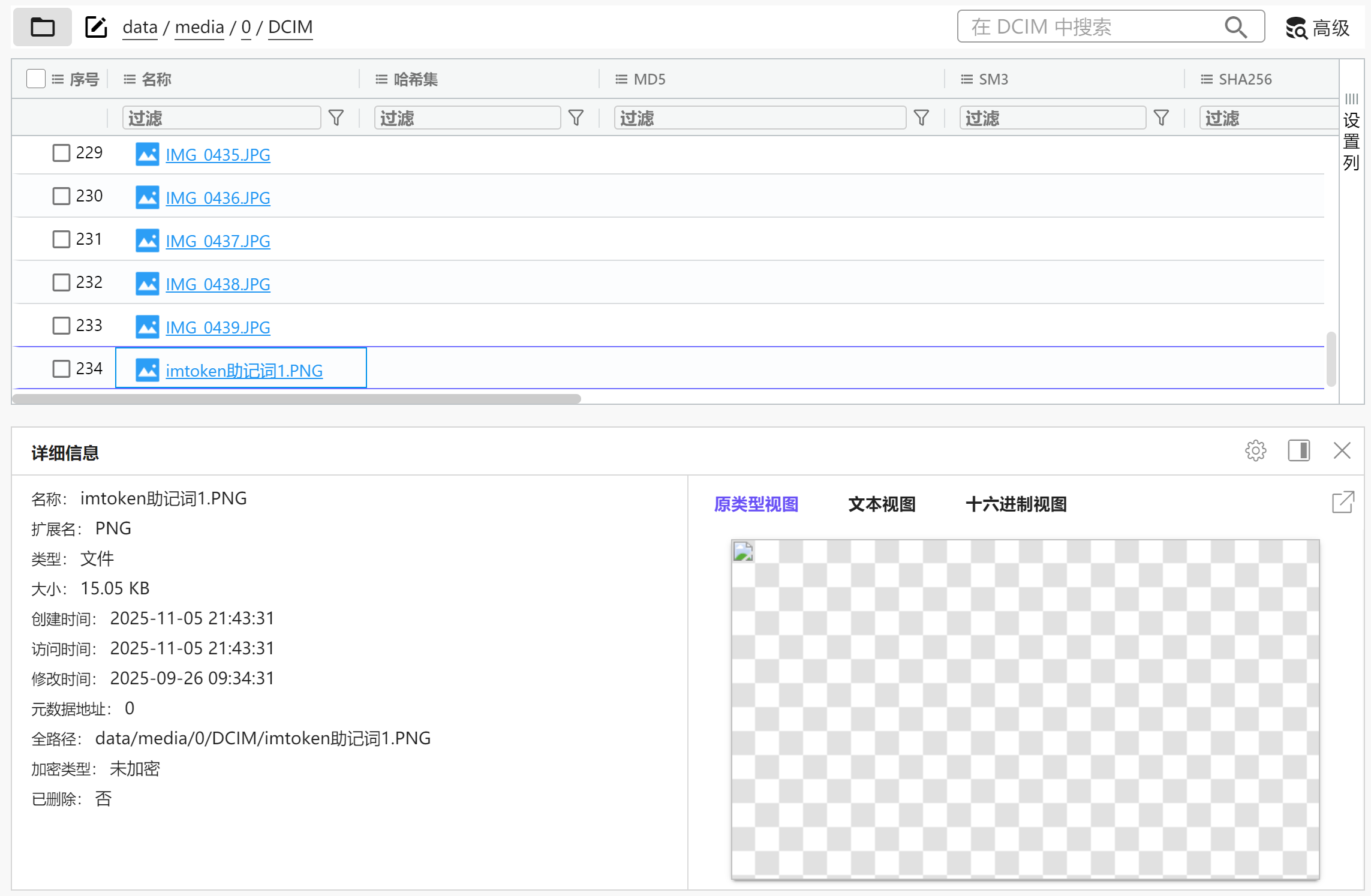Viewport: 1371px width, 896px height.
Task: Click the filter funnel for the name column
Action: click(x=336, y=118)
